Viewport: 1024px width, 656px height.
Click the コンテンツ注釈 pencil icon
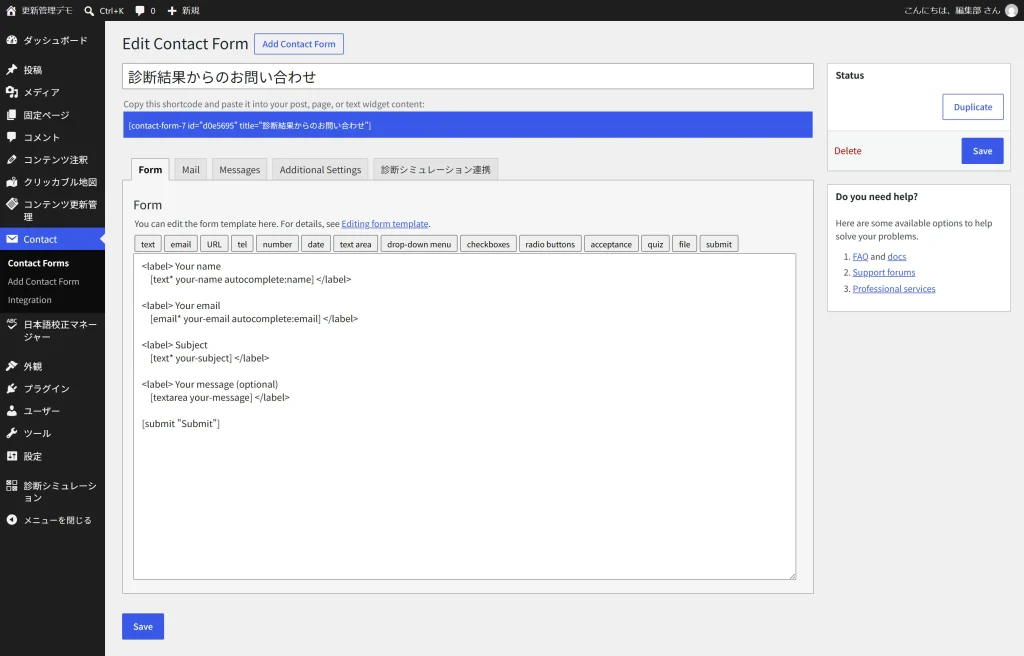point(12,159)
